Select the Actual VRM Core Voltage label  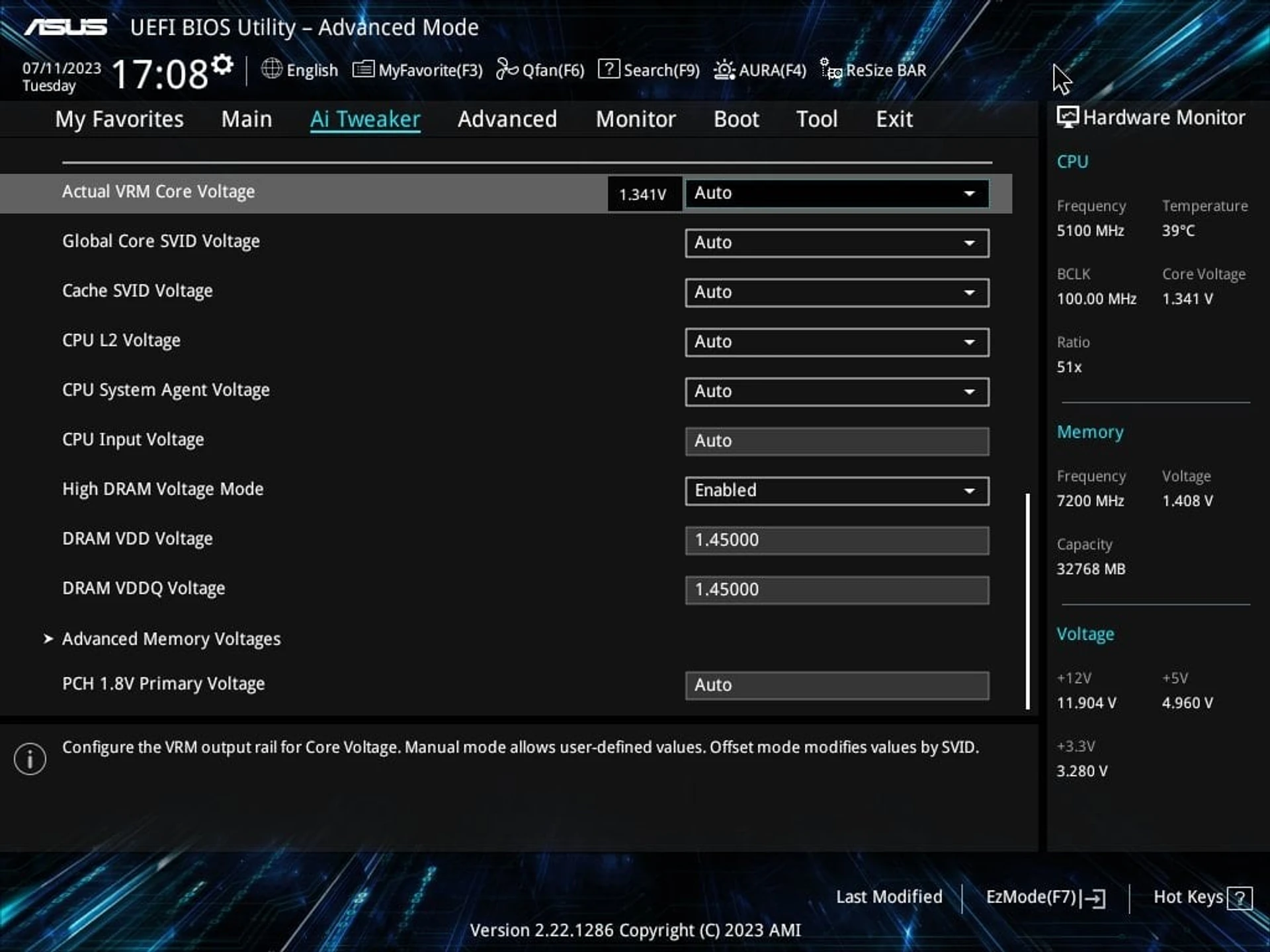(158, 192)
